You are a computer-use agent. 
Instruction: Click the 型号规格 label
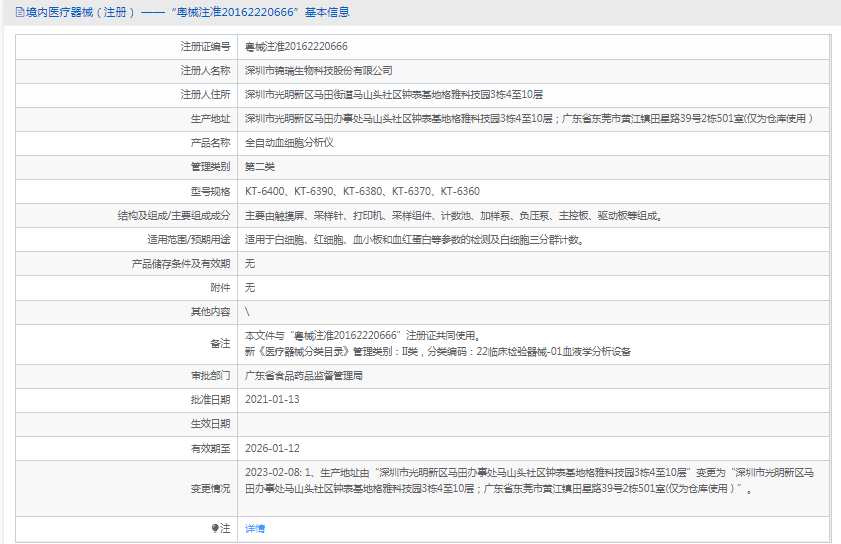tap(210, 192)
